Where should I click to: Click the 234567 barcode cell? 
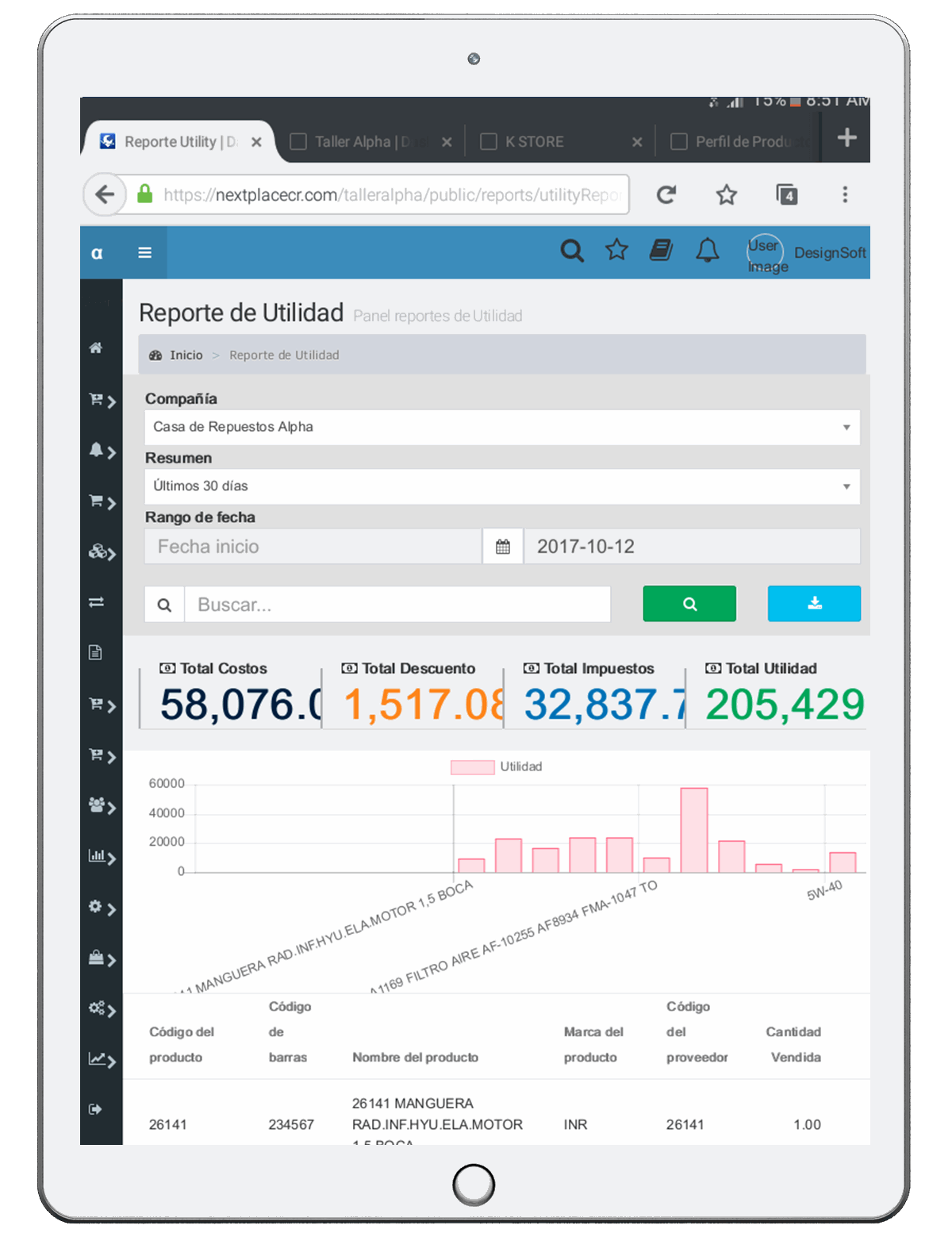[291, 1125]
